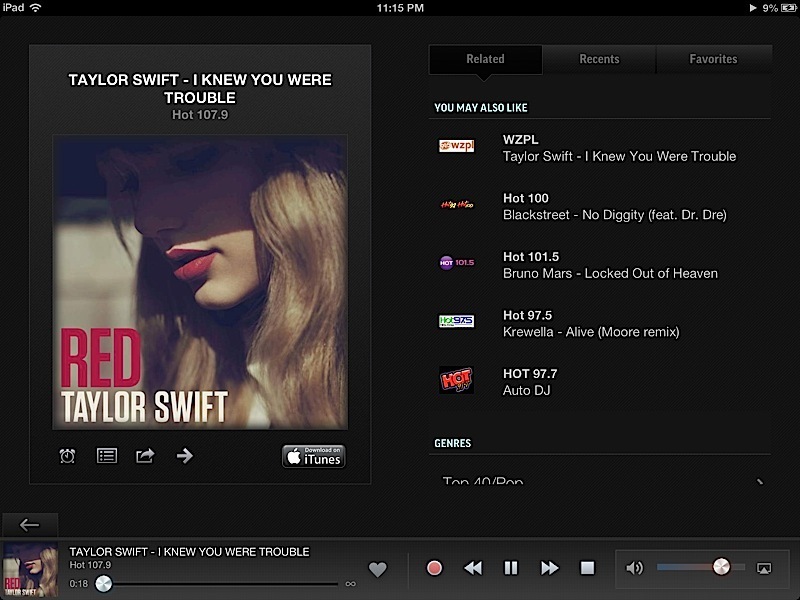This screenshot has height=600, width=800.
Task: Tap the RED album art thumbnail in player bar
Action: point(30,569)
